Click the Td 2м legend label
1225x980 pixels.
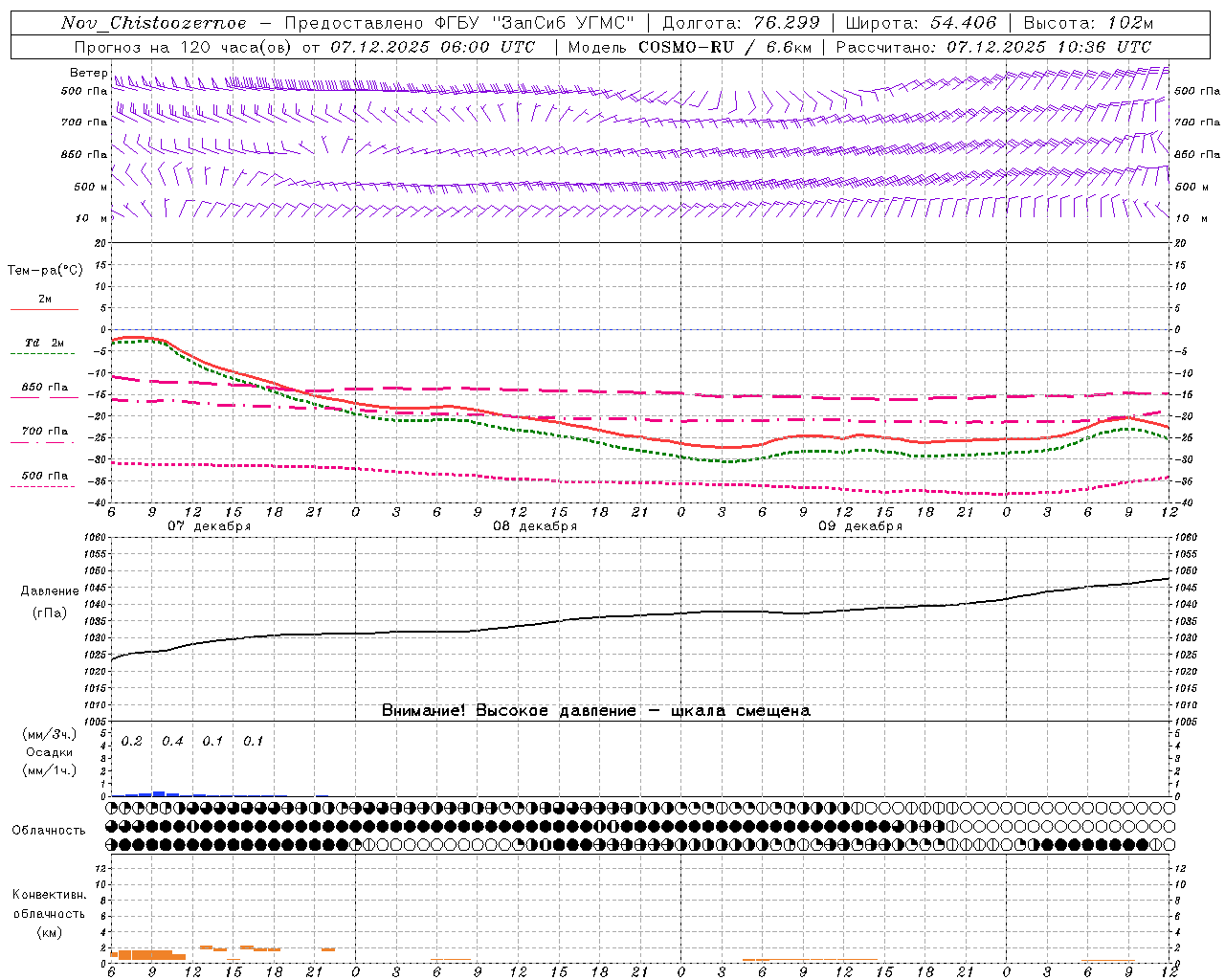(x=44, y=343)
